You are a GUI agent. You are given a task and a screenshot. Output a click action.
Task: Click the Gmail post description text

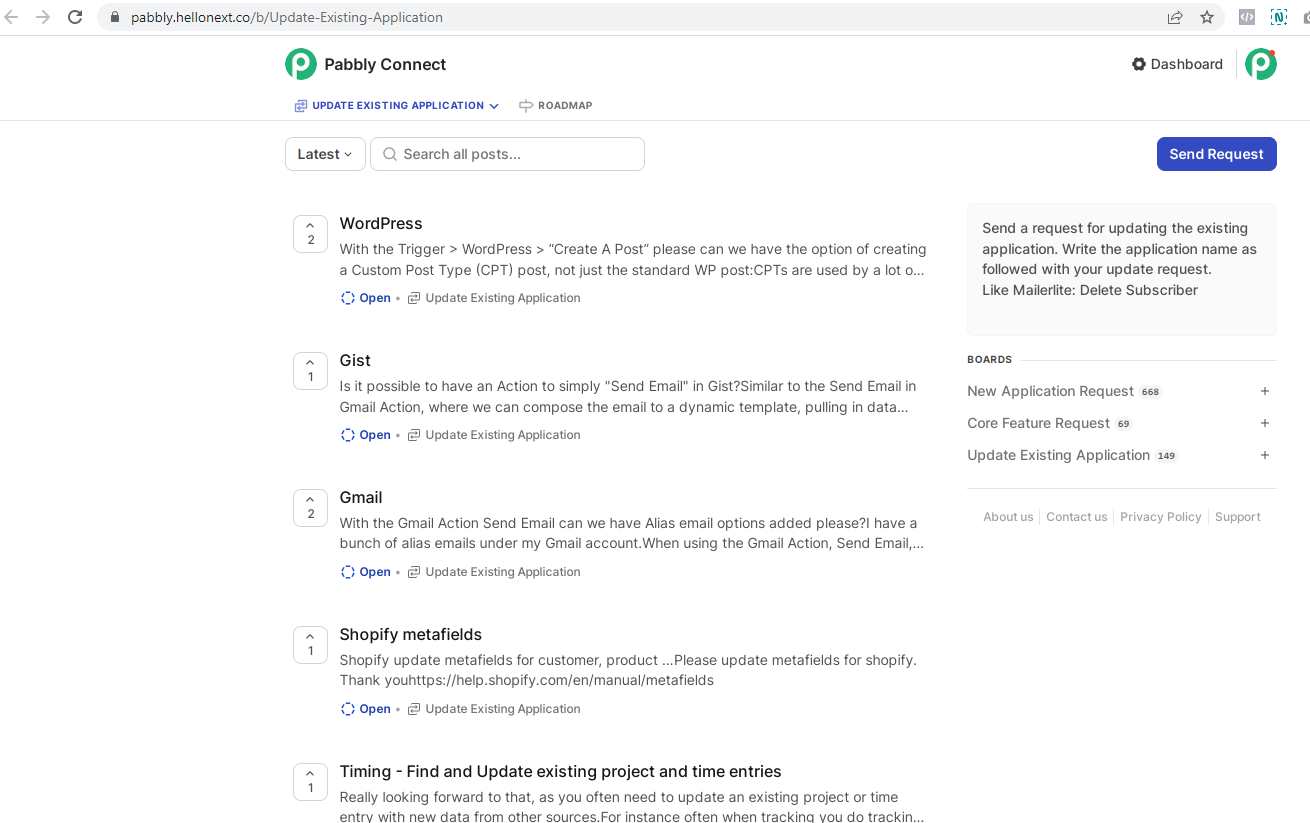(632, 533)
